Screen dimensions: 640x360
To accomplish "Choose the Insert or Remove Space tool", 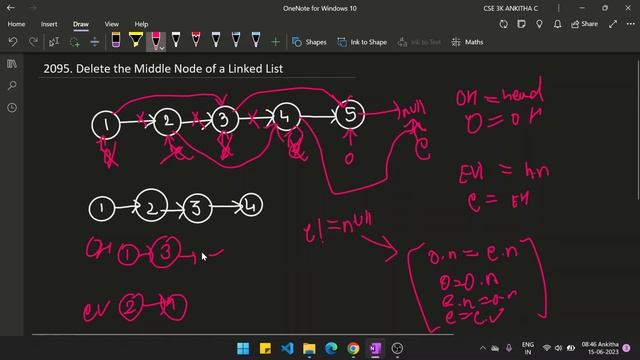I will [94, 42].
